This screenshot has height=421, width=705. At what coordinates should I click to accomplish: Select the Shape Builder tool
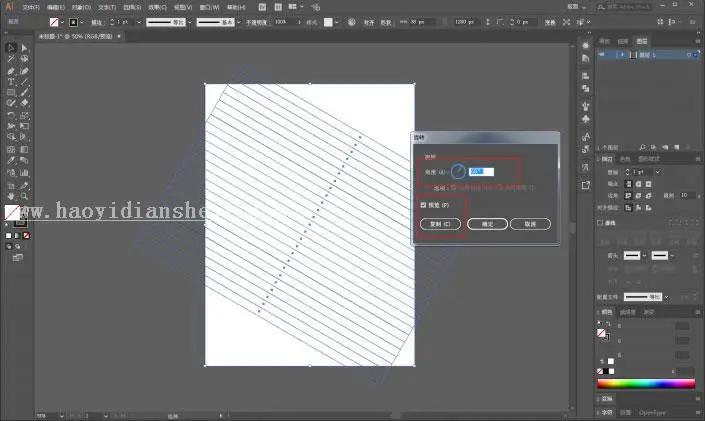pos(11,137)
